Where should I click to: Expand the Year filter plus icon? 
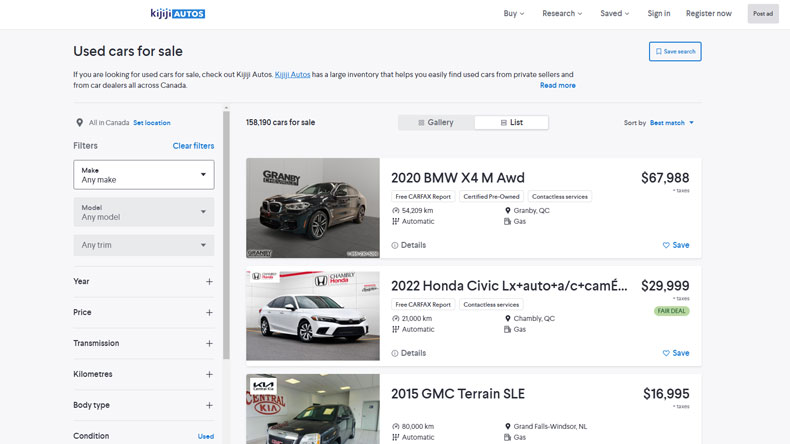point(209,282)
